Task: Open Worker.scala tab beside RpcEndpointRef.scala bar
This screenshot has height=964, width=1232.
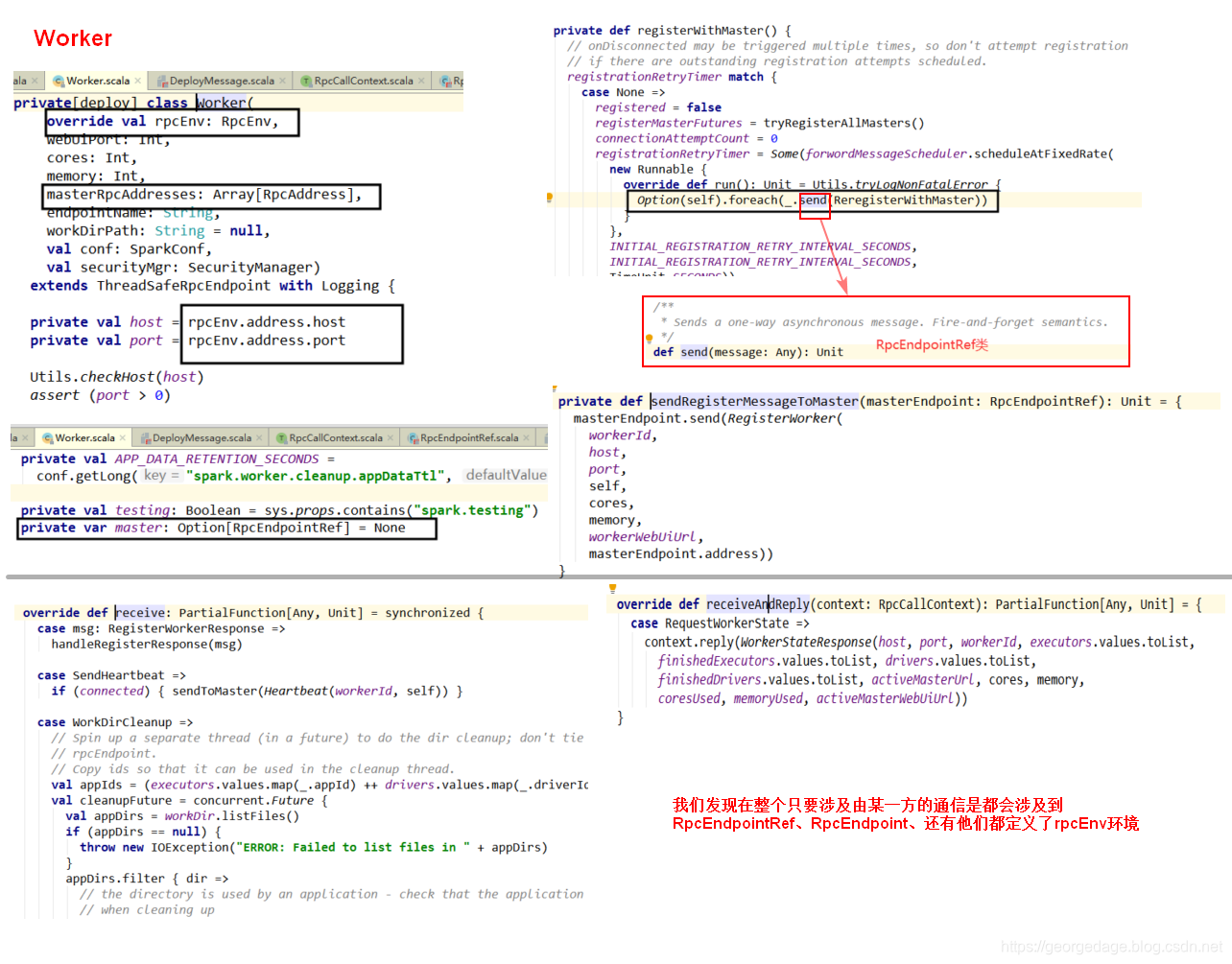Action: coord(84,437)
